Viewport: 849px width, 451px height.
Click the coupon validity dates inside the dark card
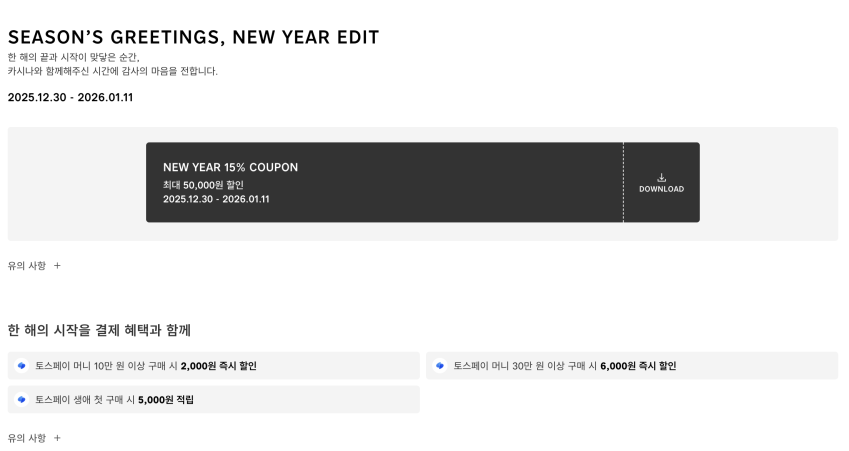click(x=216, y=199)
